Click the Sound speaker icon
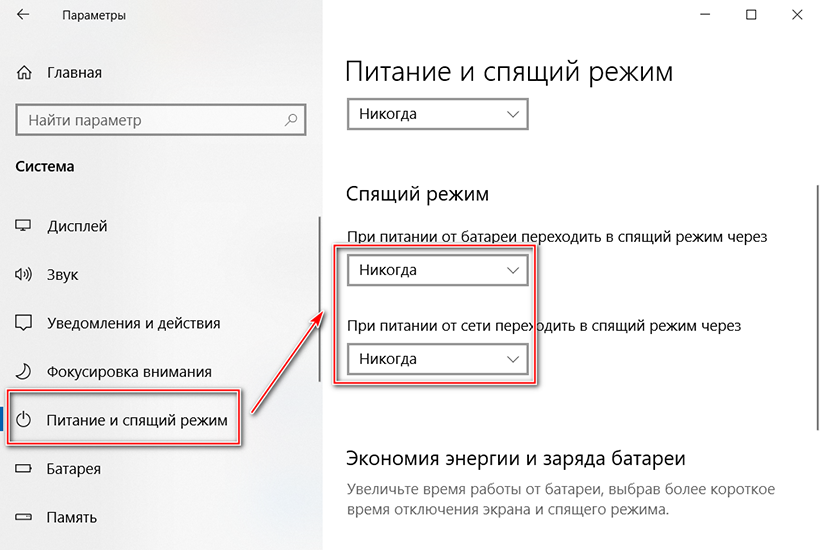 pyautogui.click(x=25, y=274)
